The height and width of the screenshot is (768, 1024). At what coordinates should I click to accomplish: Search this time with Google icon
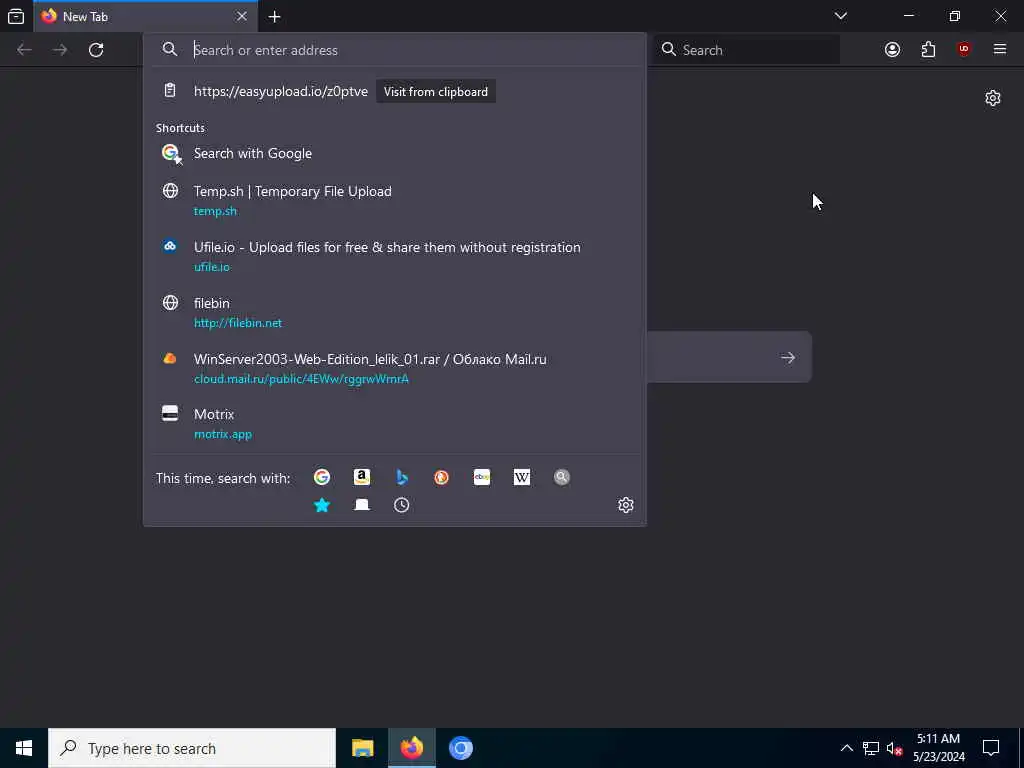(x=321, y=477)
